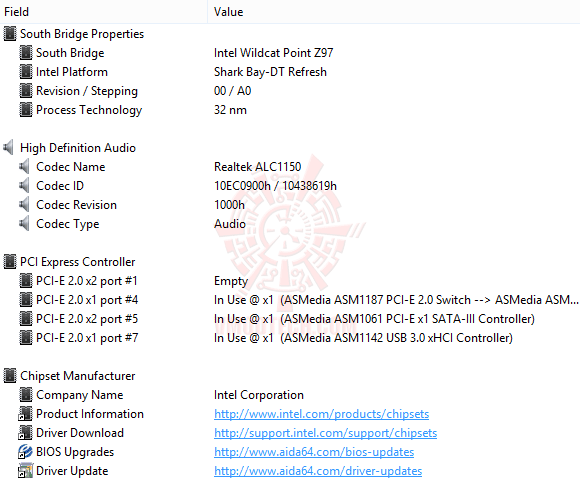Select the Driver Update field label
This screenshot has width=580, height=488.
tap(72, 471)
